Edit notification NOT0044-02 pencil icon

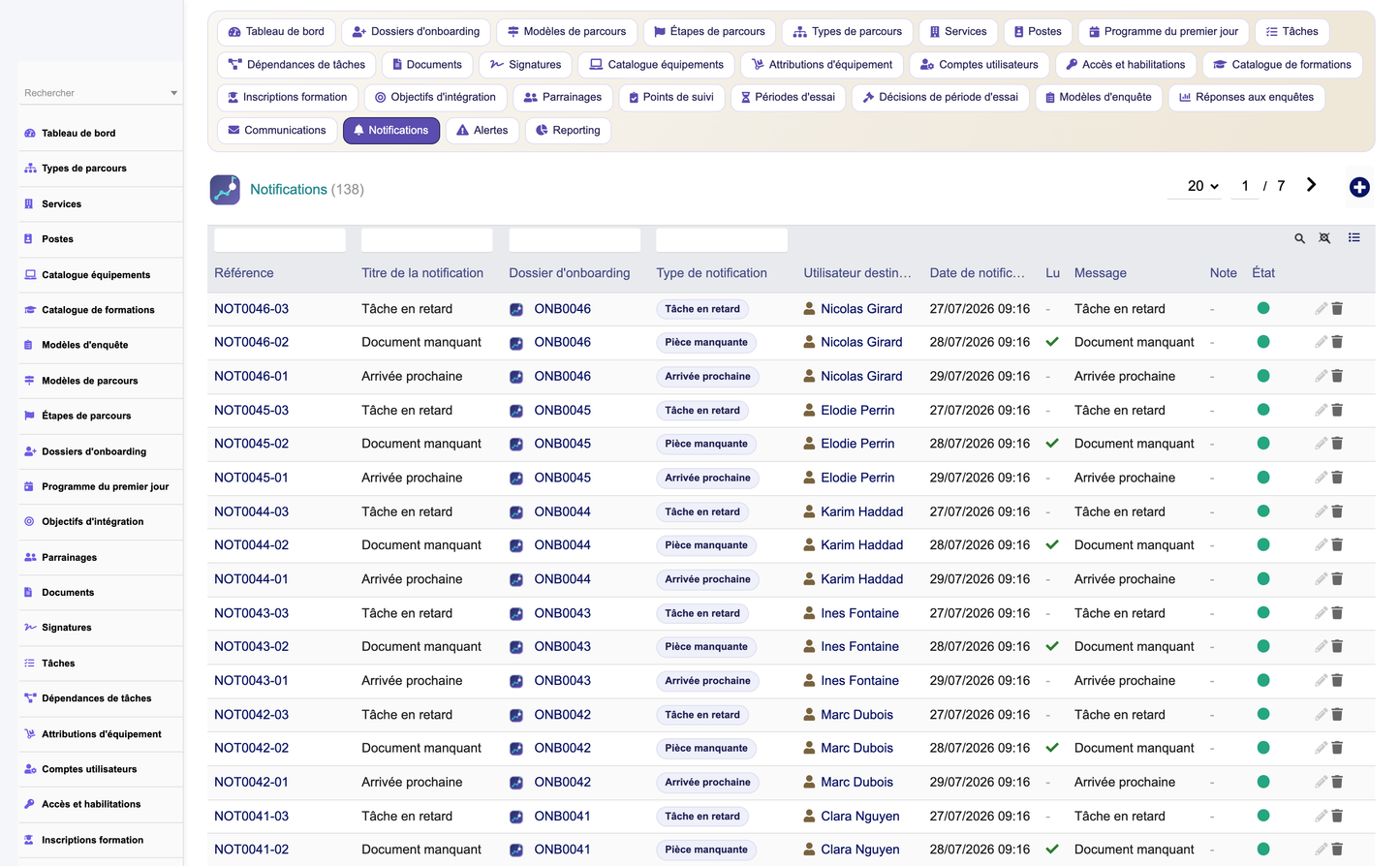tap(1321, 545)
